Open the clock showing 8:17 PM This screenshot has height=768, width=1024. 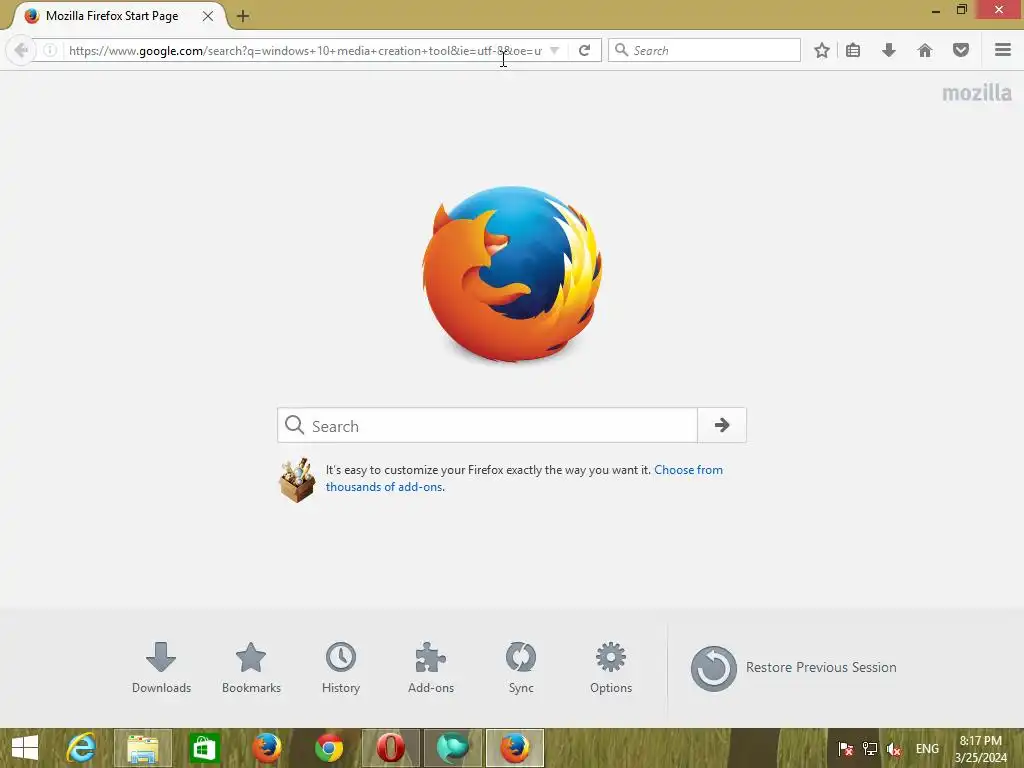[x=981, y=748]
